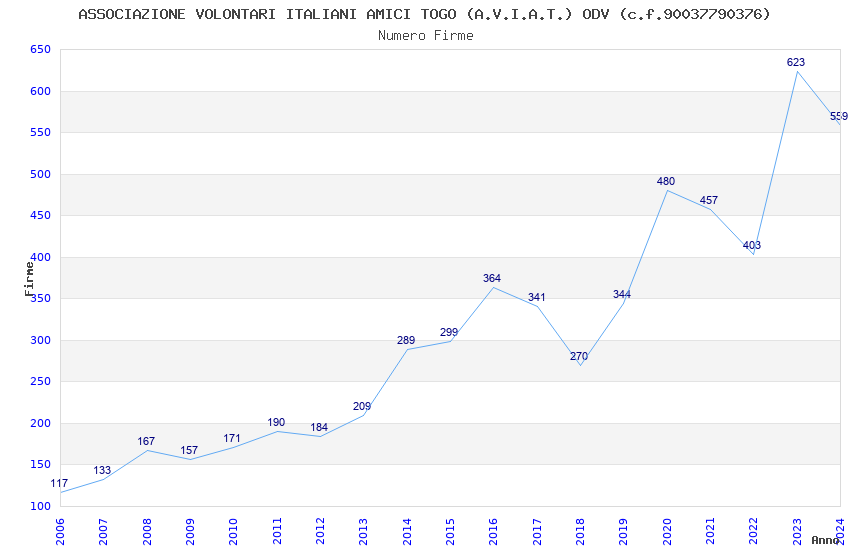The width and height of the screenshot is (850, 550).
Task: Click the x-axis year 2012
Action: pos(320,531)
